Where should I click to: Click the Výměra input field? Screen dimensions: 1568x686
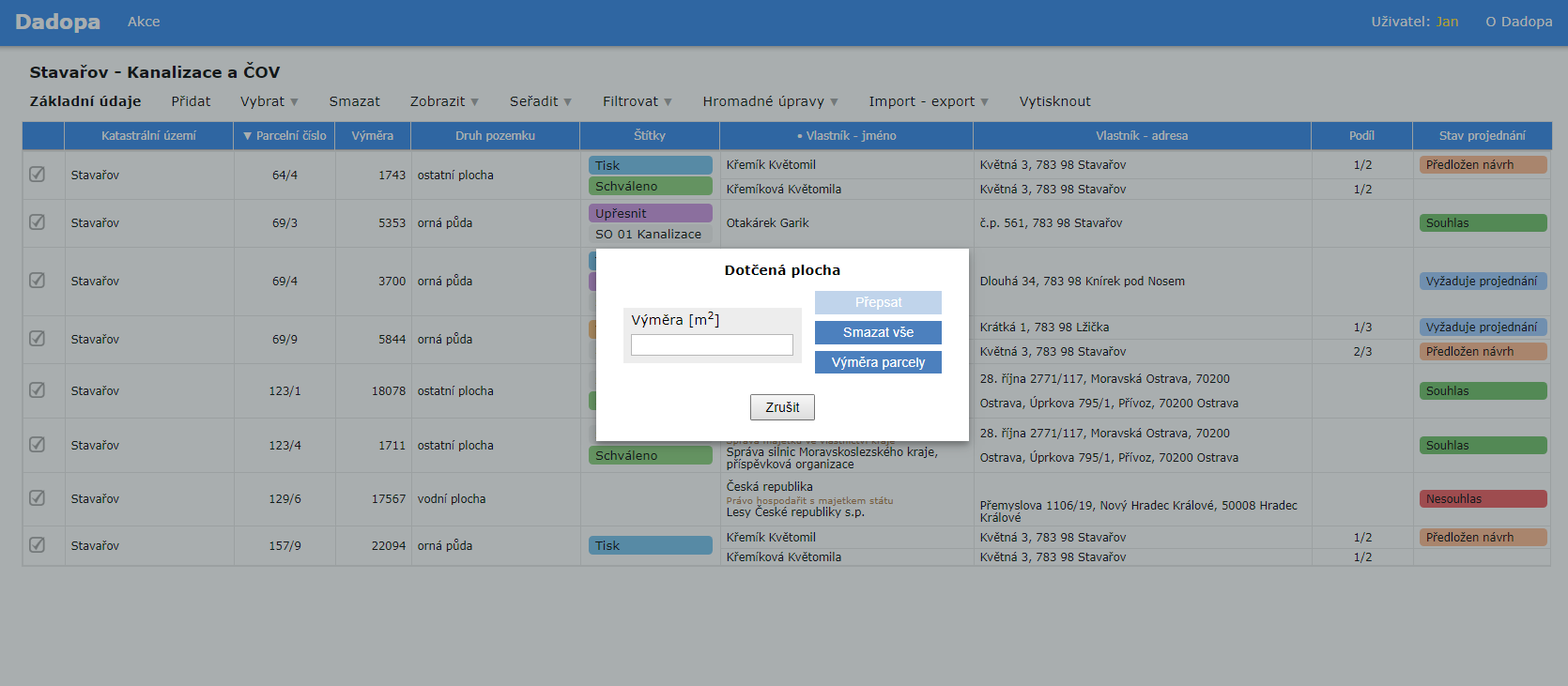pyautogui.click(x=712, y=345)
